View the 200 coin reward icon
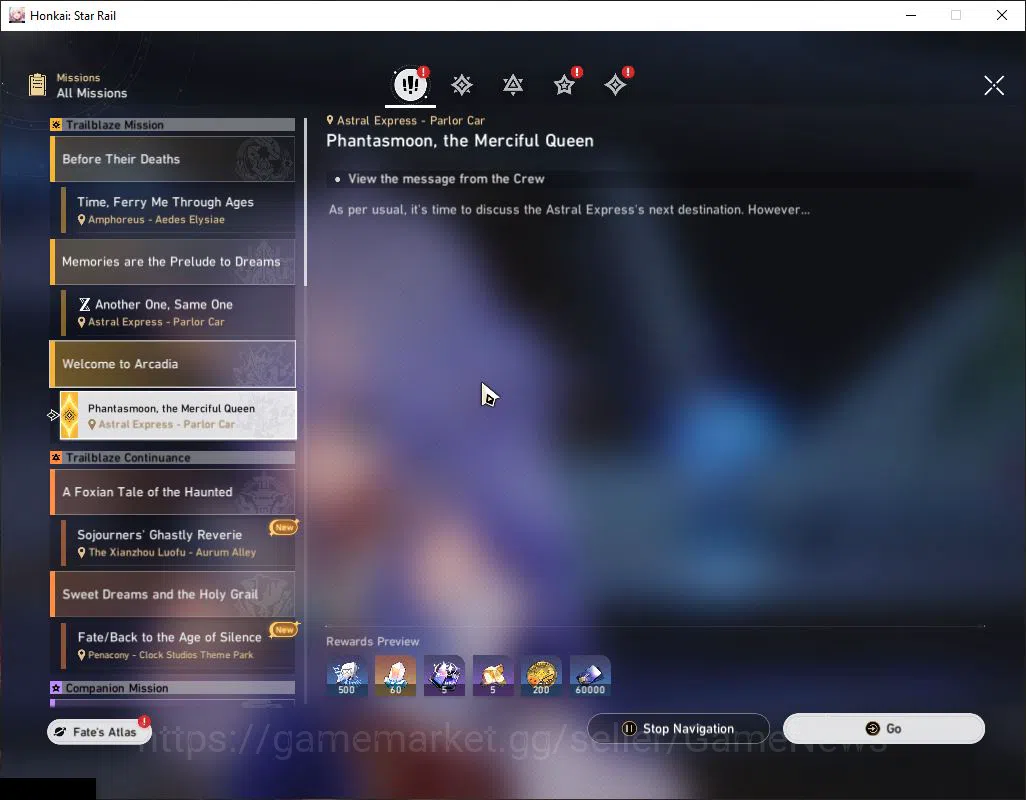This screenshot has width=1026, height=800. (541, 676)
